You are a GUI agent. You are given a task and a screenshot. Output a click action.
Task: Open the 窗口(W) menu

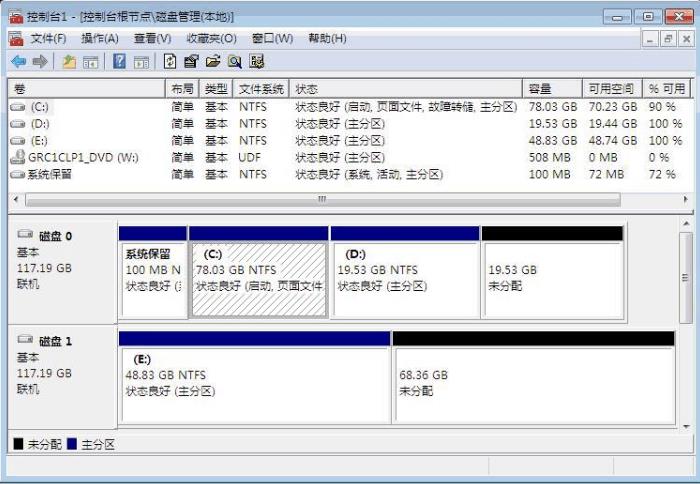272,39
